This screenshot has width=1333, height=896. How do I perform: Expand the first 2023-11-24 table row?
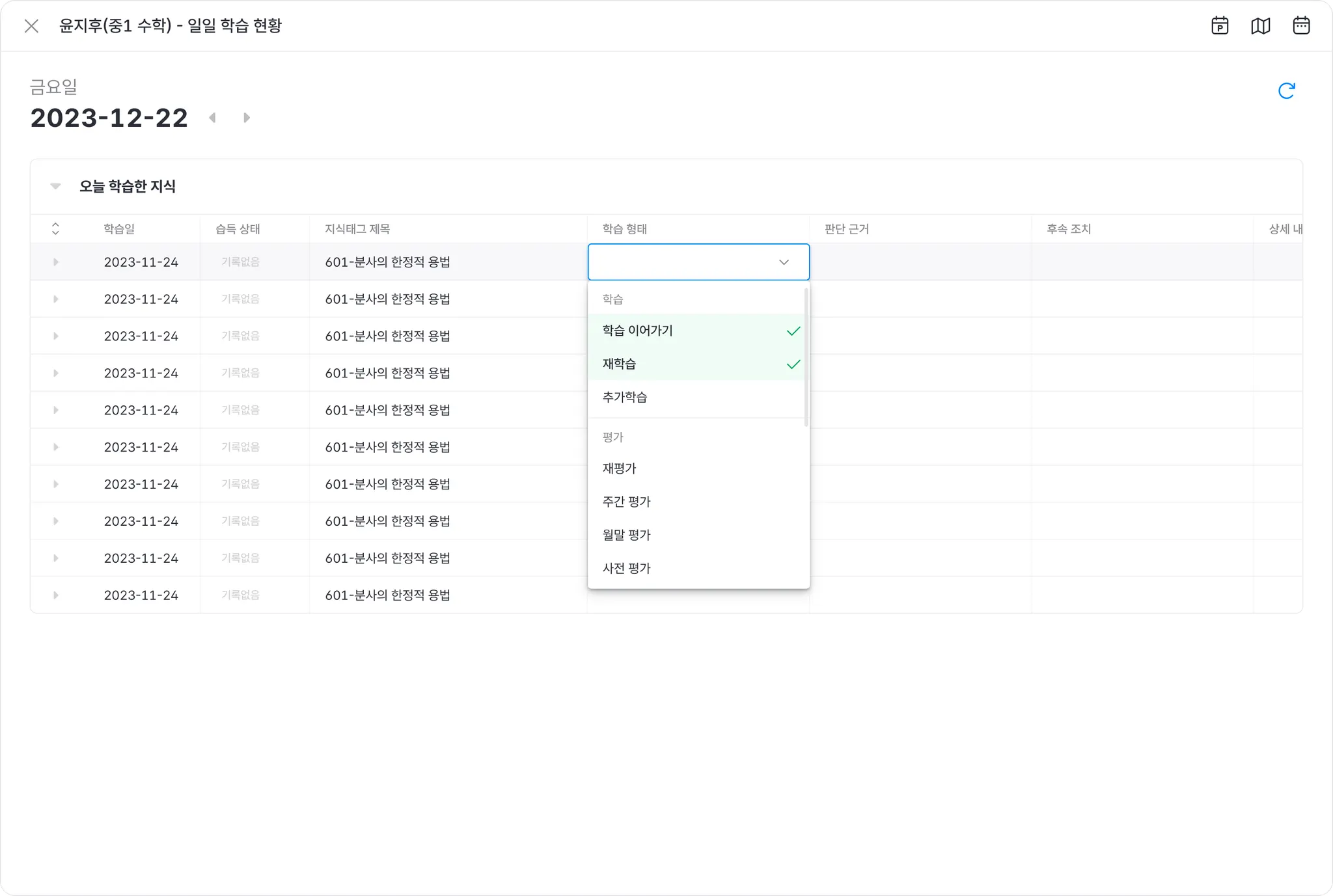pyautogui.click(x=55, y=262)
